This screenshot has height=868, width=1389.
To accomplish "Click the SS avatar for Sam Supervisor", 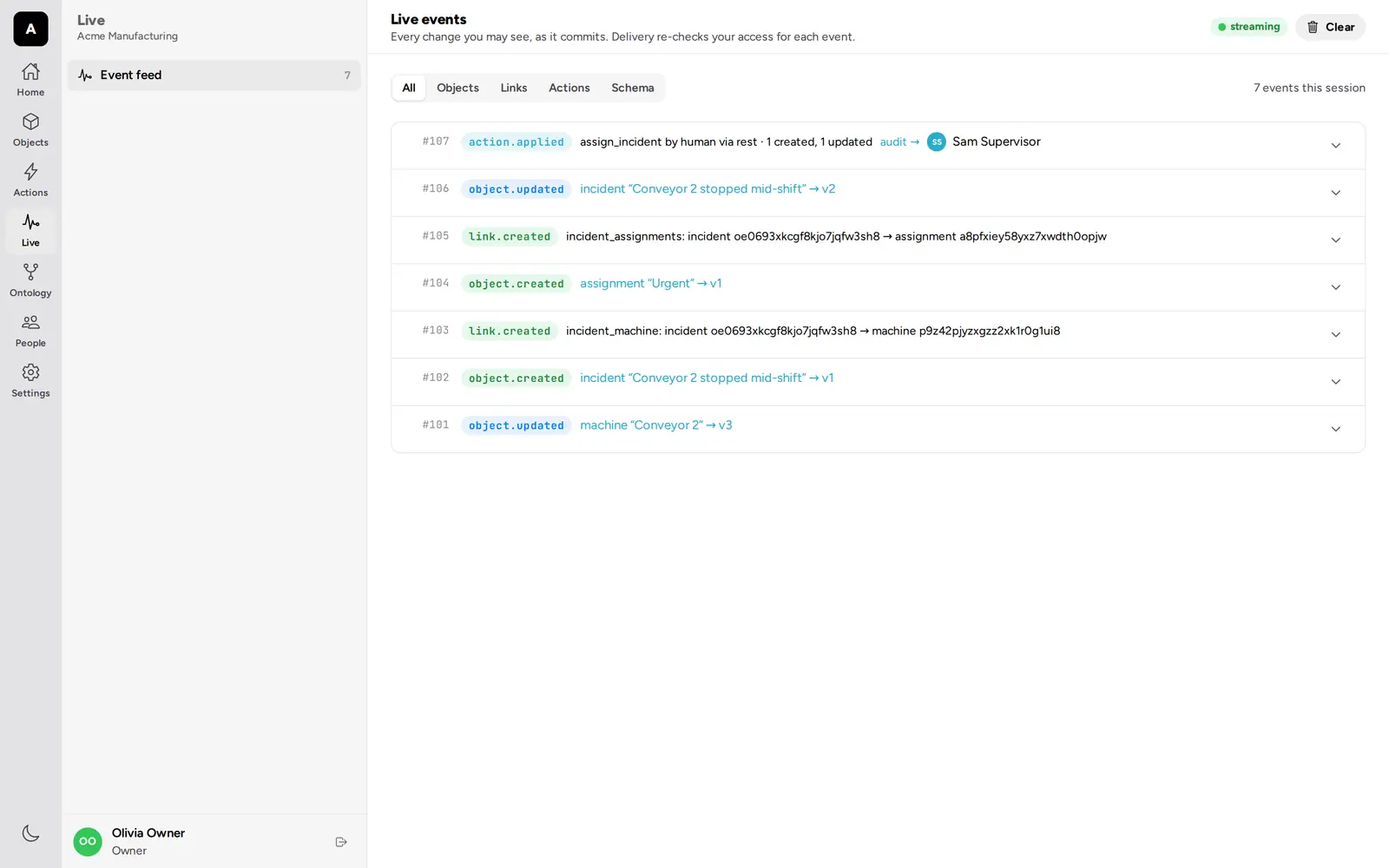I will [x=936, y=141].
